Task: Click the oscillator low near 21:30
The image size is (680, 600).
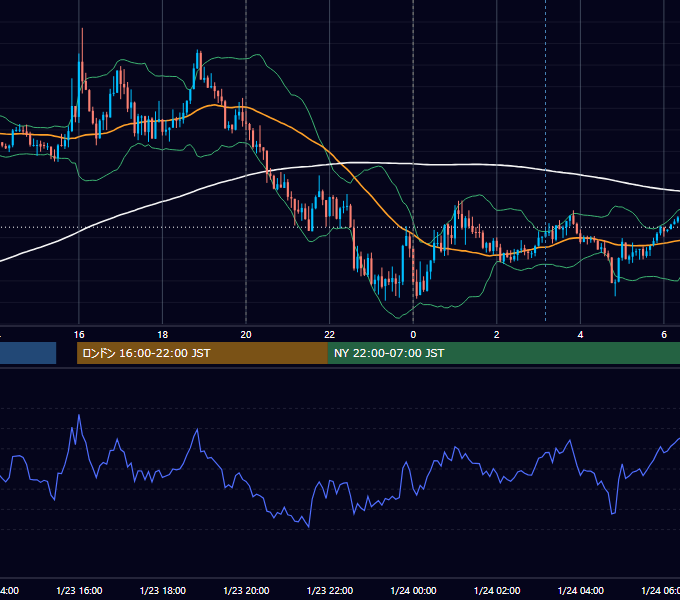Action: click(x=309, y=526)
